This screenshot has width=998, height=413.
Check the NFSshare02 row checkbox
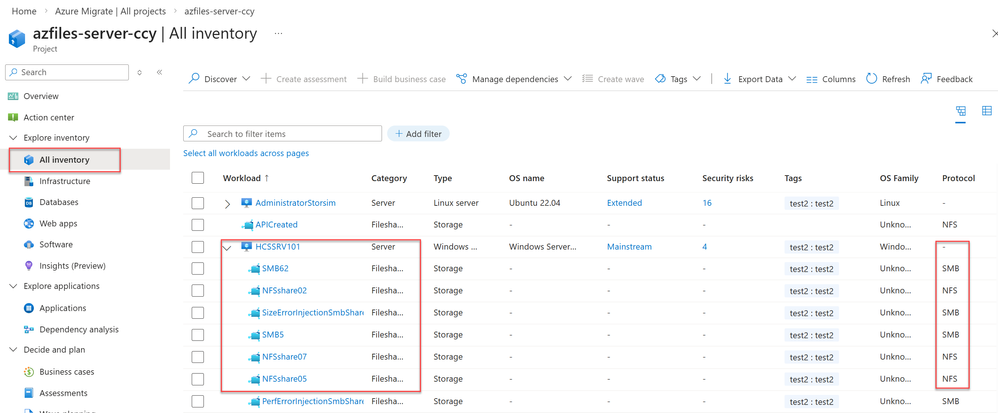198,290
